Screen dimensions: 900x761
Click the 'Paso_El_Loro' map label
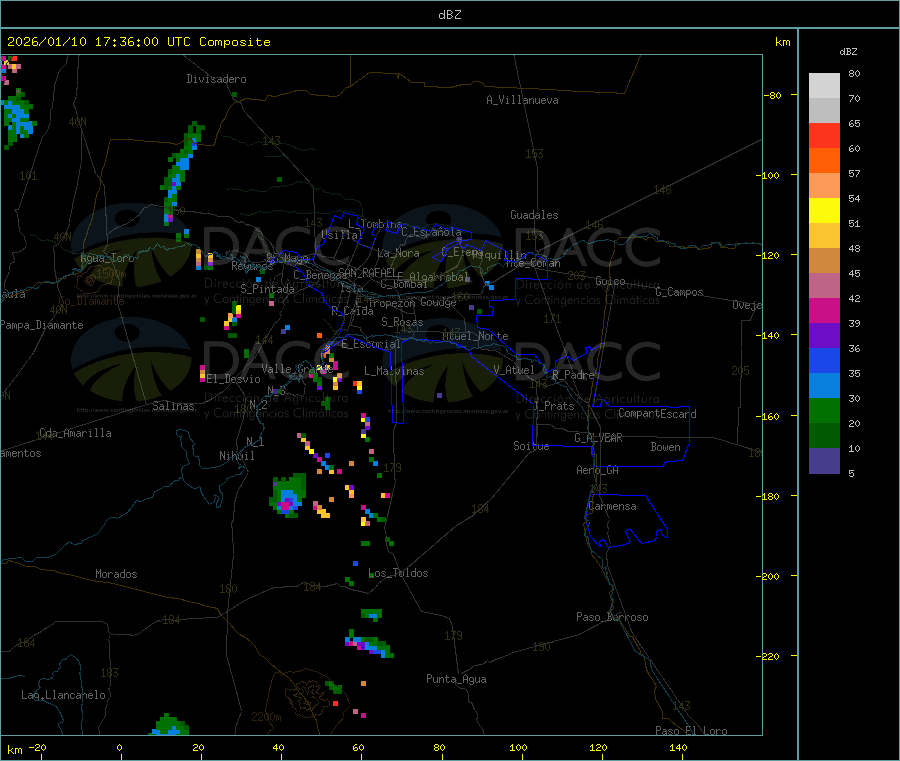point(692,731)
